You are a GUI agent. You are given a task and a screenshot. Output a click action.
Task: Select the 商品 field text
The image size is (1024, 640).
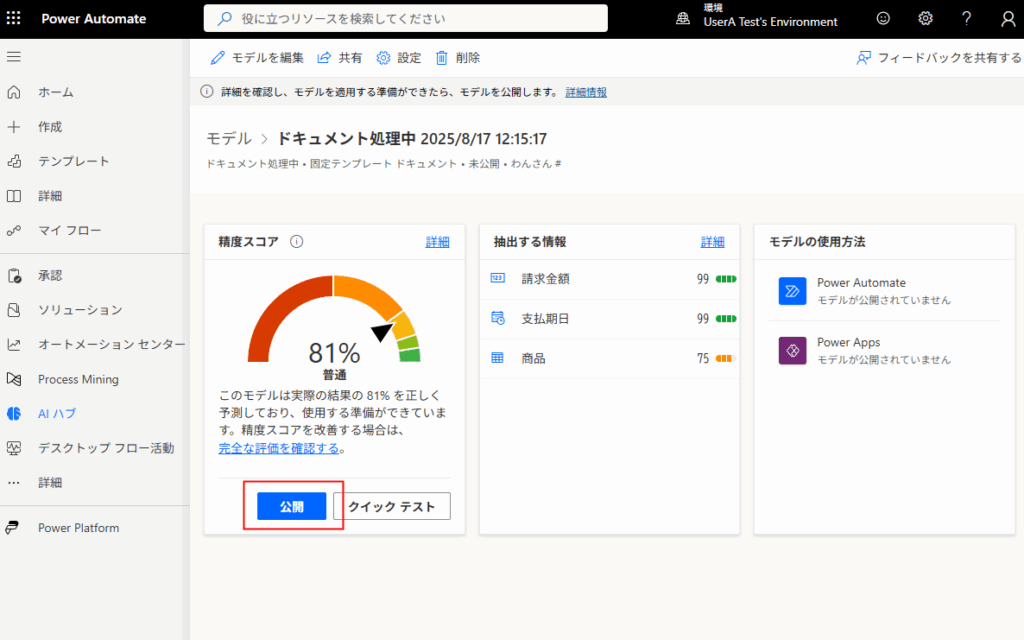click(x=534, y=359)
